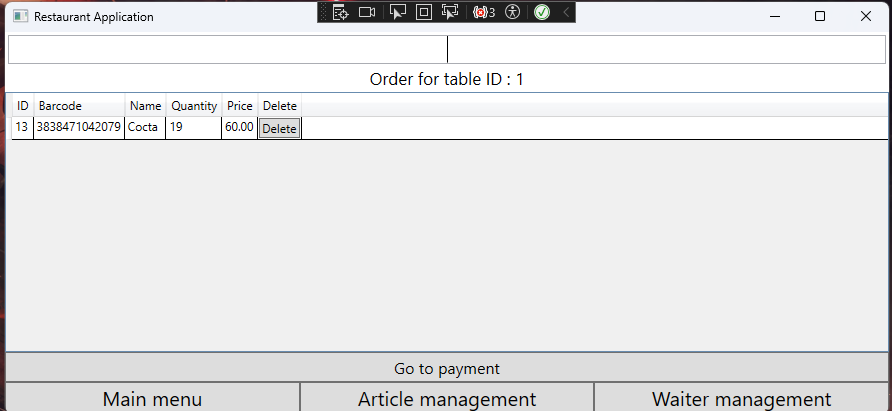Click the Delete column header

pos(279,106)
